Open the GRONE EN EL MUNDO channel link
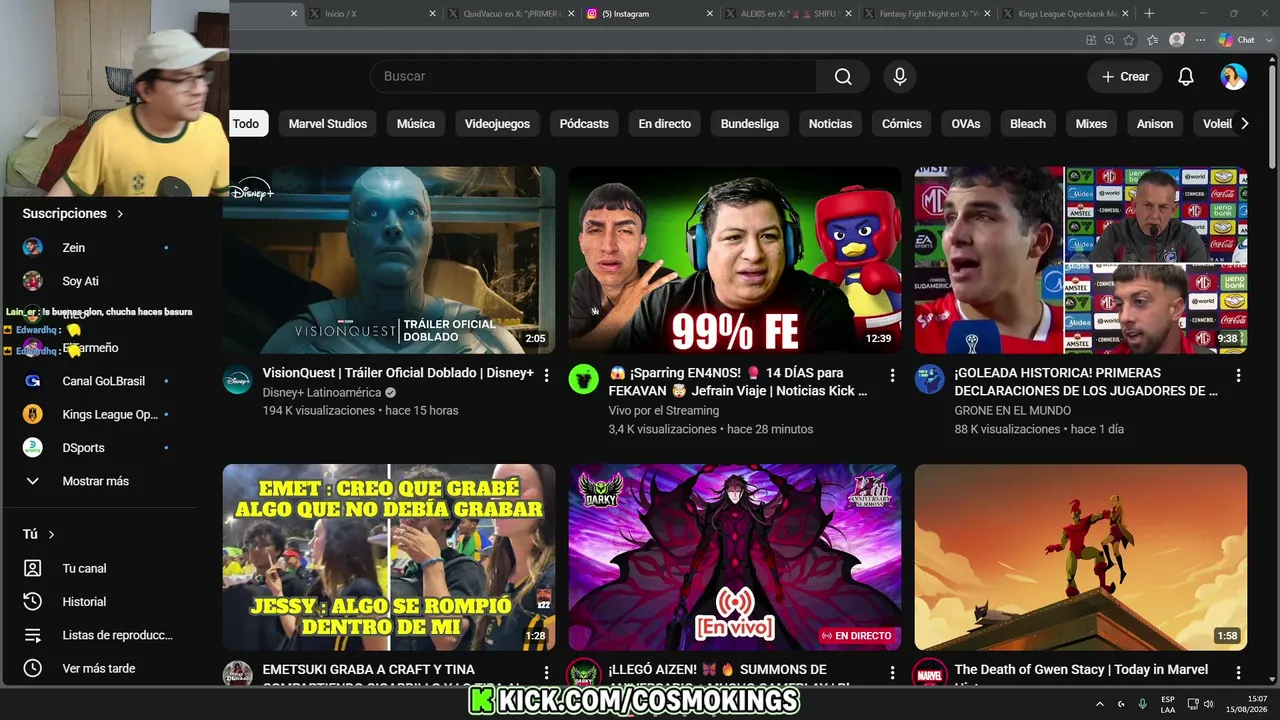1280x720 pixels. click(x=1013, y=410)
